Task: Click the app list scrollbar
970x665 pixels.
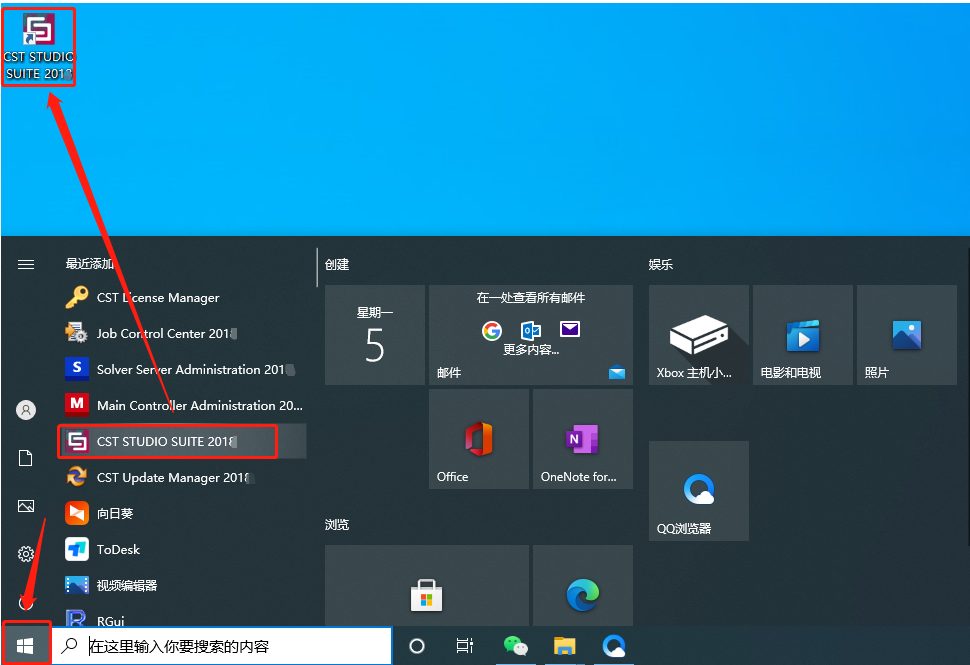Action: click(x=317, y=267)
